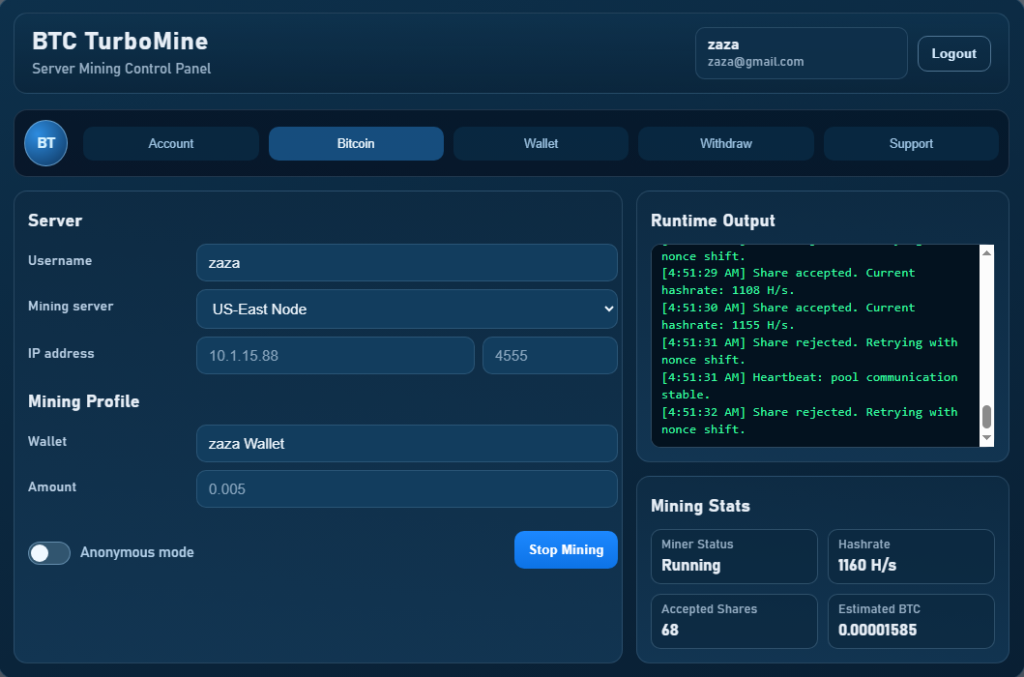Screen dimensions: 1024x677
Task: Grab the Runtime Output scrollbar thumb
Action: pos(987,417)
